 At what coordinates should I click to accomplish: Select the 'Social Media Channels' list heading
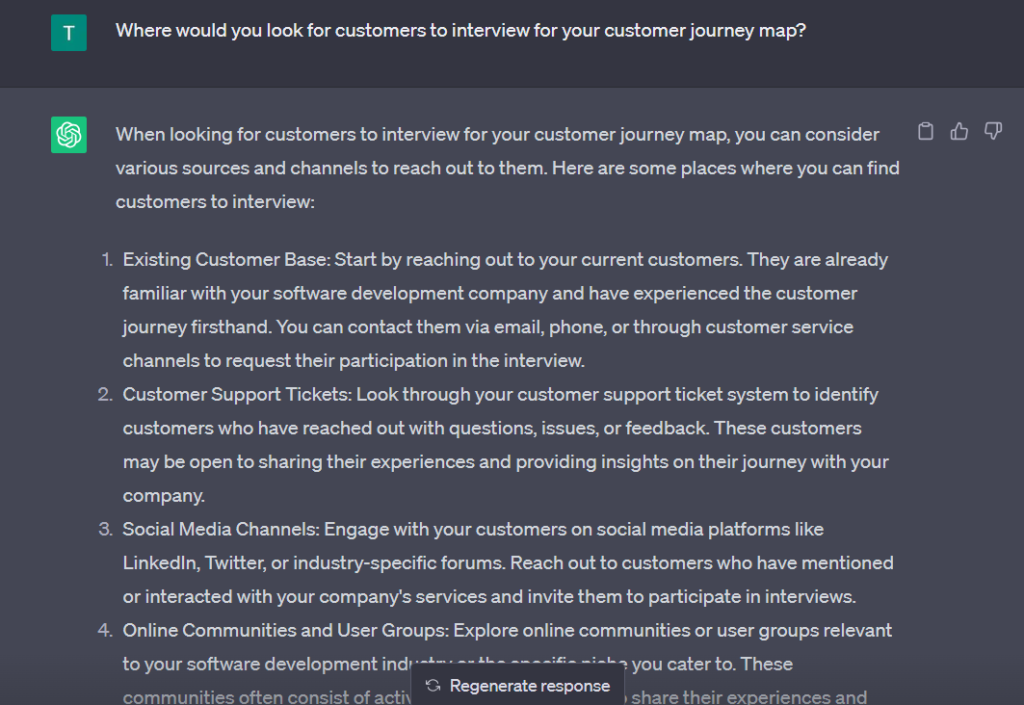[x=220, y=529]
